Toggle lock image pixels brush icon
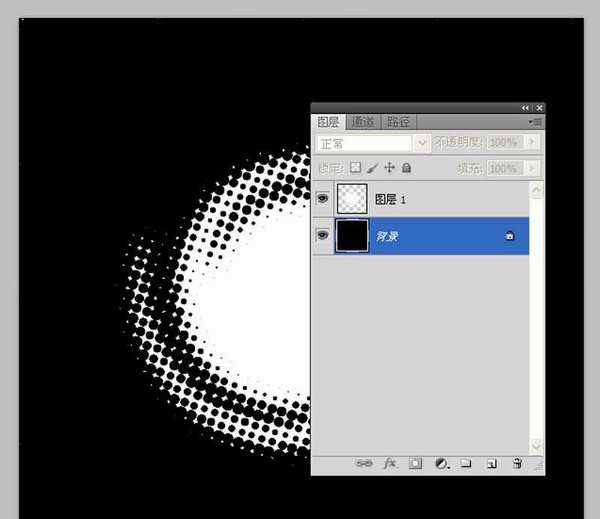 coord(373,168)
